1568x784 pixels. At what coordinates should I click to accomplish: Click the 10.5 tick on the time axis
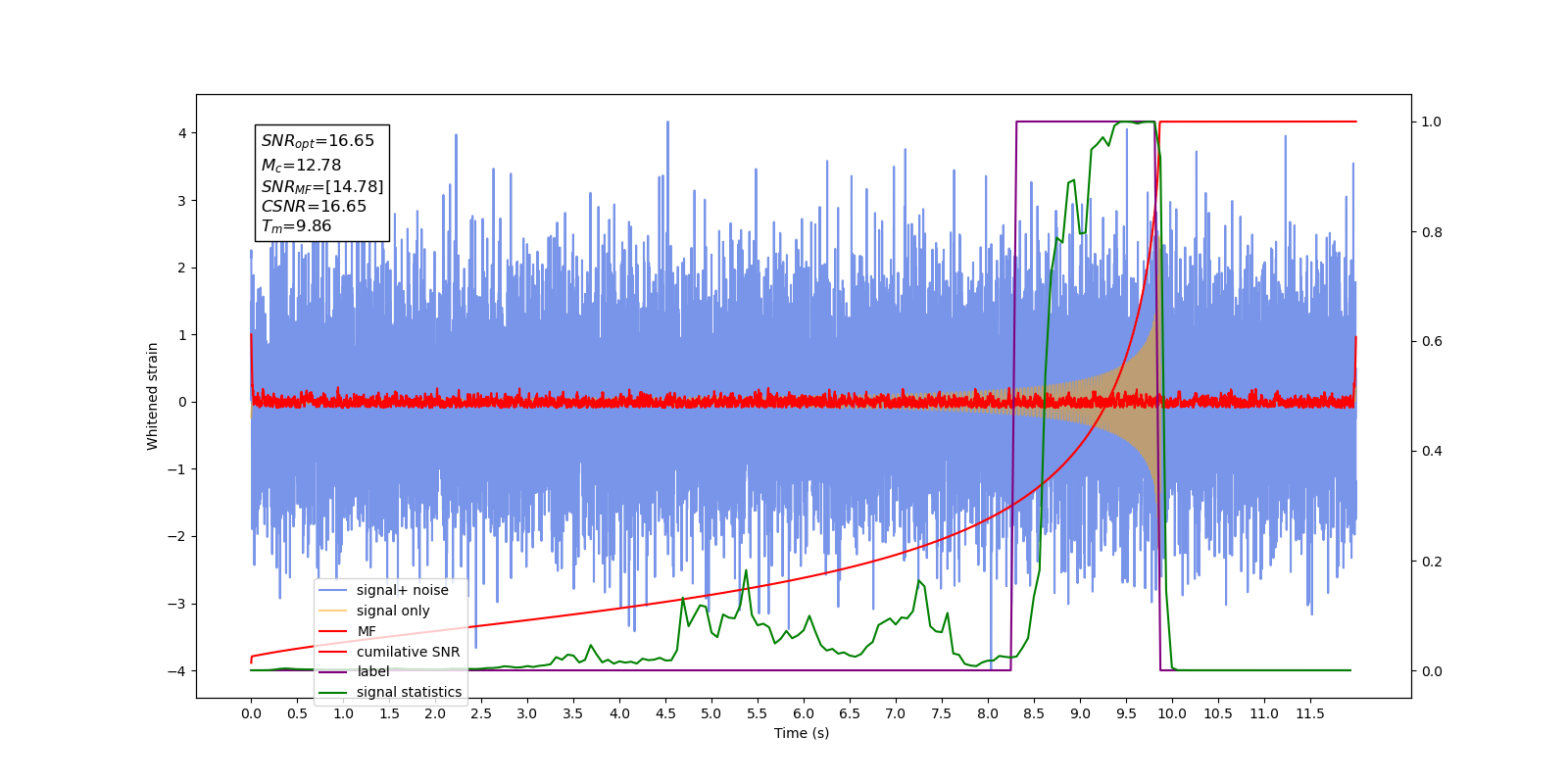tap(1218, 713)
